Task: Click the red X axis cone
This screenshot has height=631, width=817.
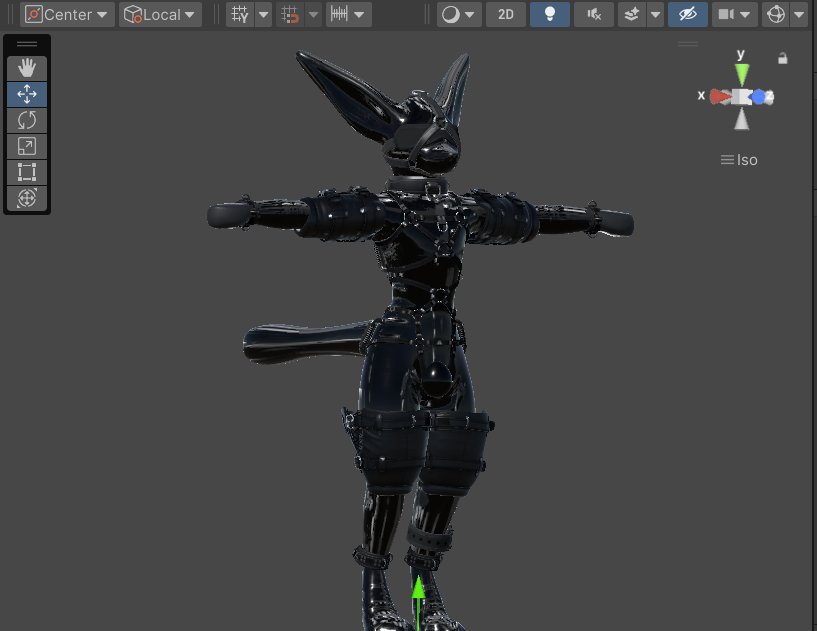Action: pyautogui.click(x=721, y=96)
